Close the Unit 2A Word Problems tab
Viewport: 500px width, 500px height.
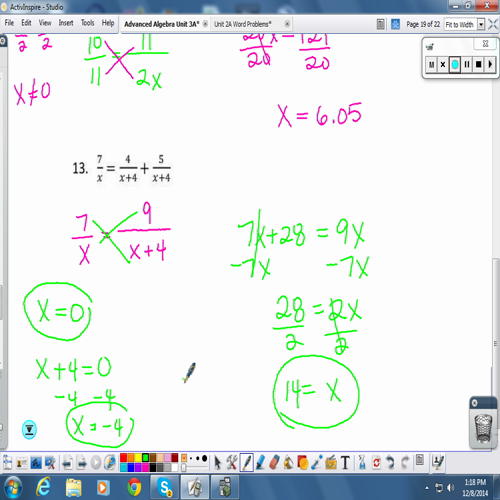pyautogui.click(x=287, y=24)
